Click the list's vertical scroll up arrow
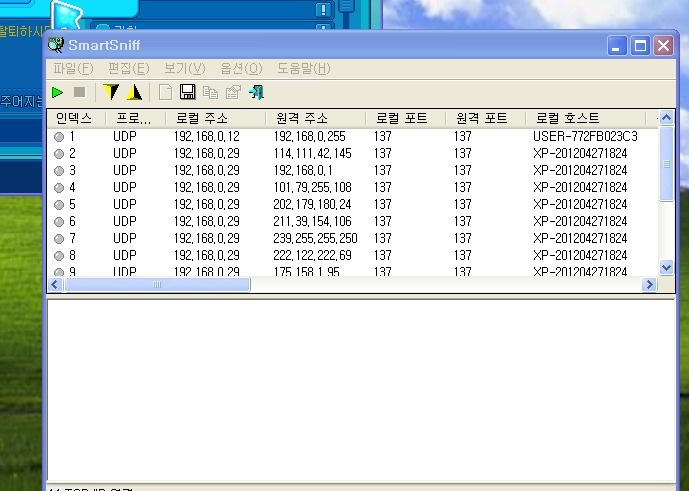 tap(667, 118)
